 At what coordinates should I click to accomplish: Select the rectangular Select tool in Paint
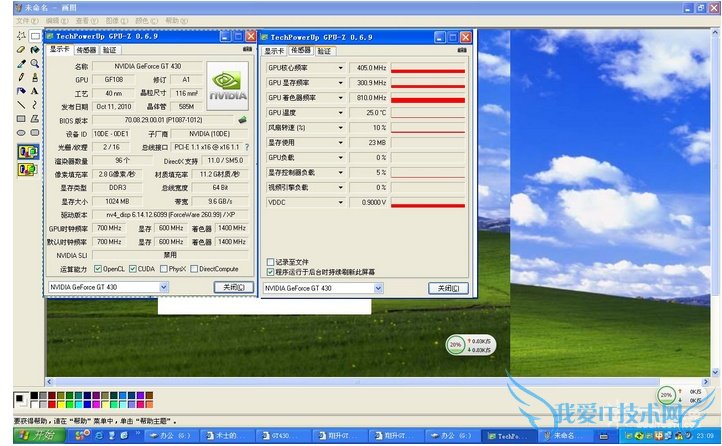35,35
